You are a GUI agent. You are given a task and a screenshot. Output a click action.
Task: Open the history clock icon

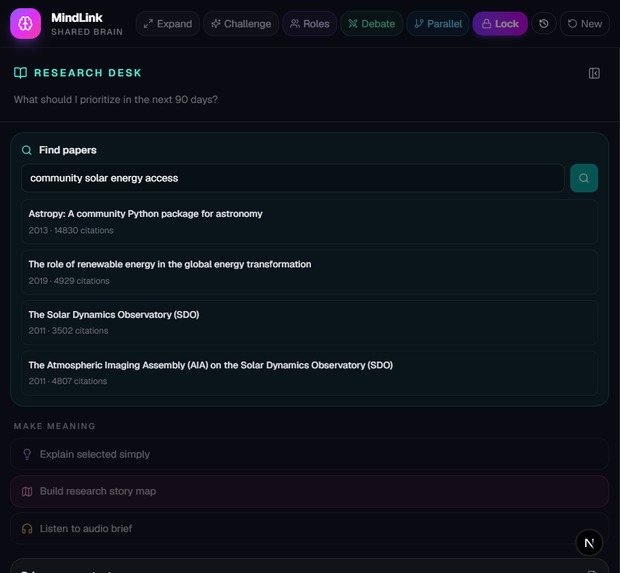[544, 24]
